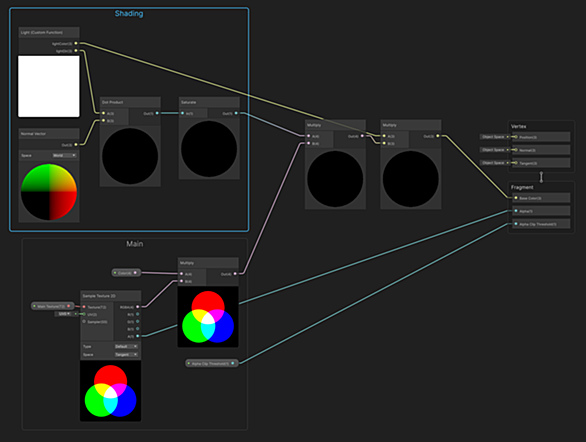586x442 pixels.
Task: Click the Sample Texture 2D RGBA(4) port
Action: click(138, 307)
